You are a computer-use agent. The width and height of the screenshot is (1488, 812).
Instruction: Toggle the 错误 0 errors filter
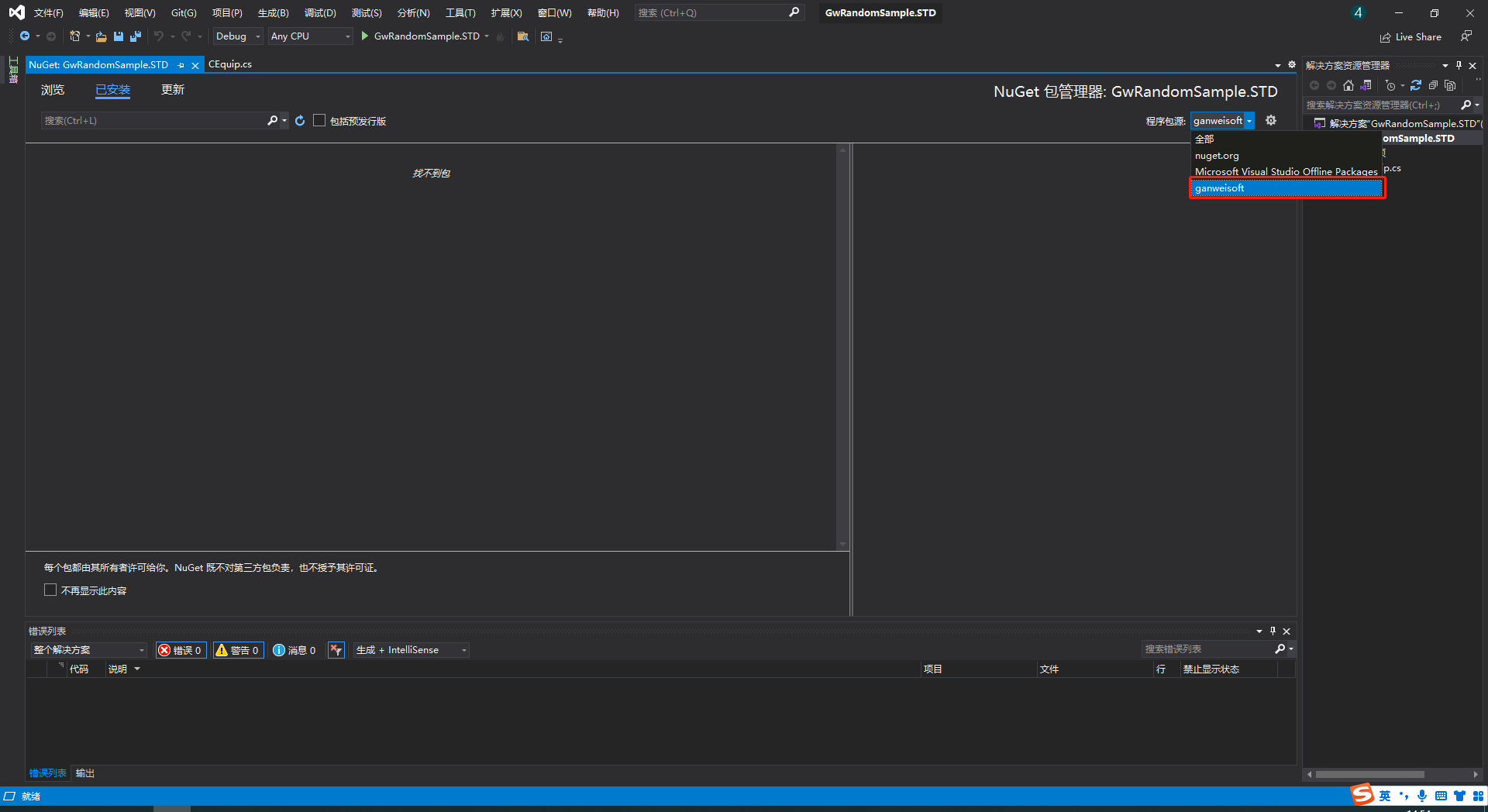tap(181, 650)
